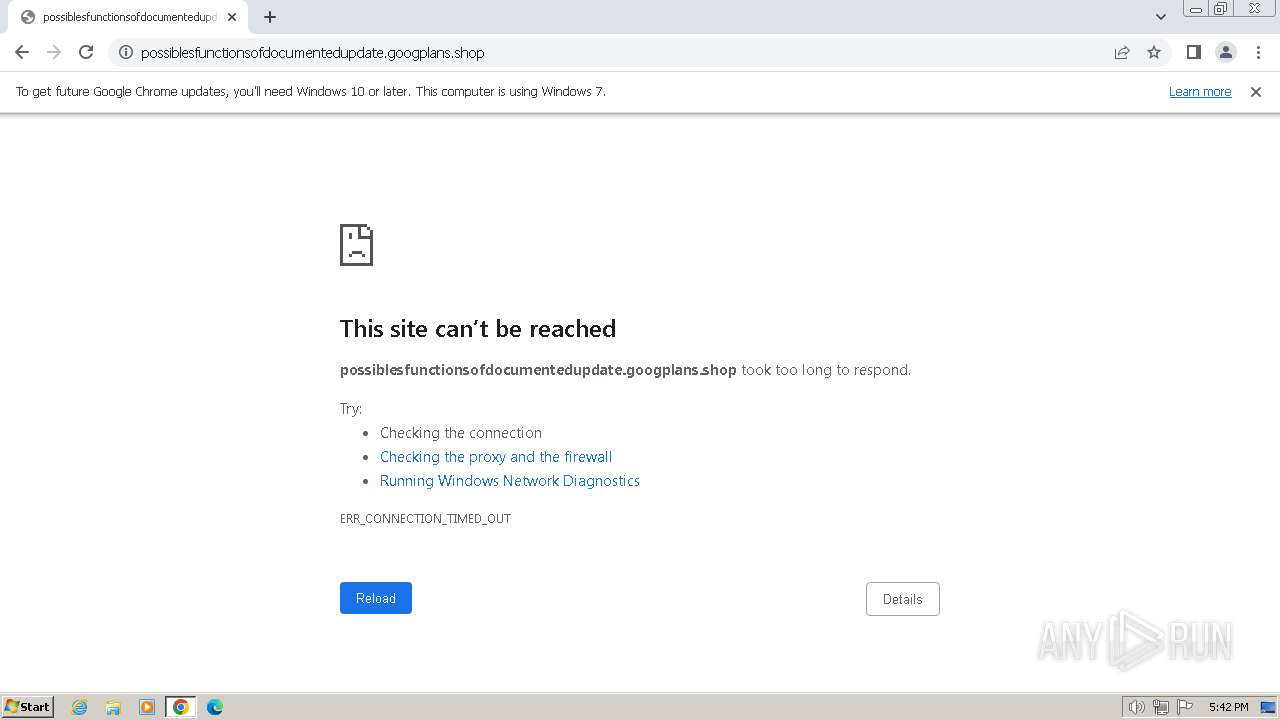Click the Details button
Image resolution: width=1280 pixels, height=720 pixels.
coord(903,599)
